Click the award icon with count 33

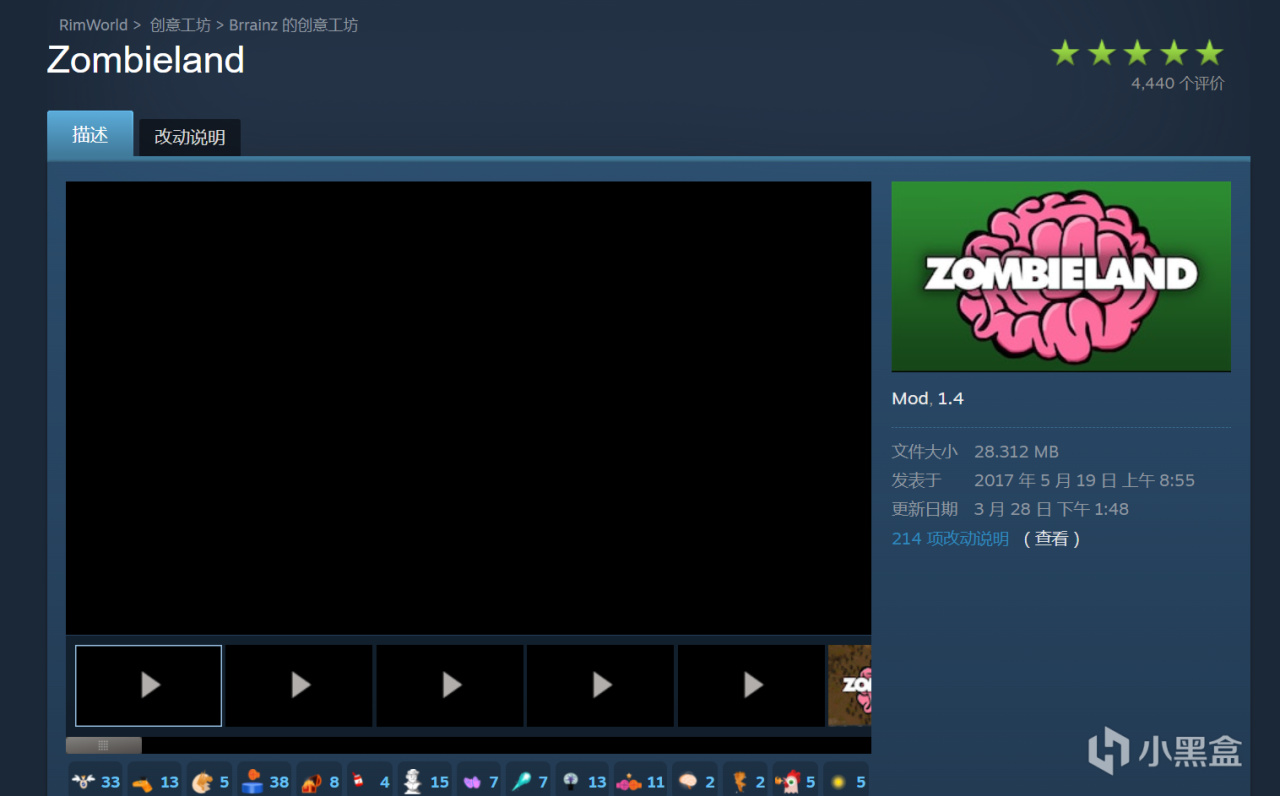[95, 781]
